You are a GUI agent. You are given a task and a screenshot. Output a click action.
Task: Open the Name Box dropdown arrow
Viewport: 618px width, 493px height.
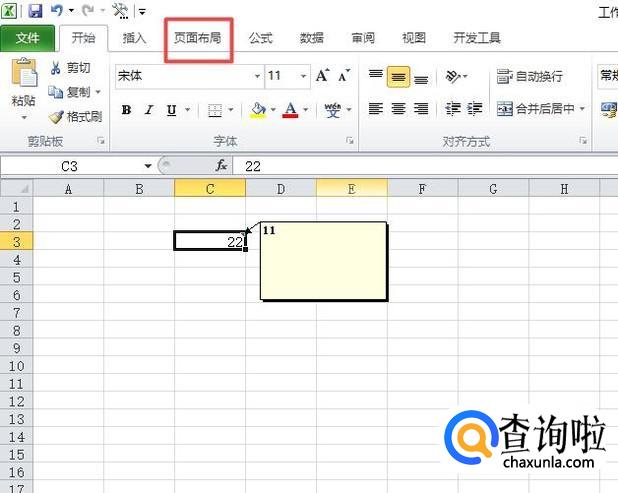[148, 166]
